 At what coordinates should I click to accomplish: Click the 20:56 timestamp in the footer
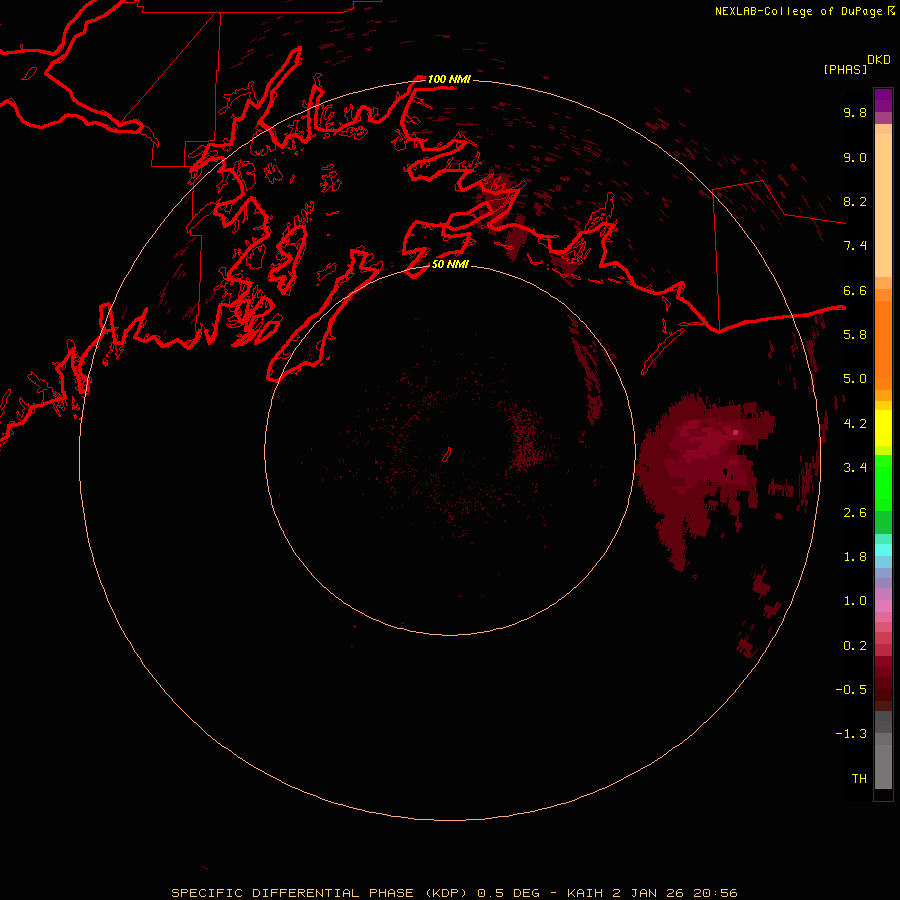click(715, 893)
